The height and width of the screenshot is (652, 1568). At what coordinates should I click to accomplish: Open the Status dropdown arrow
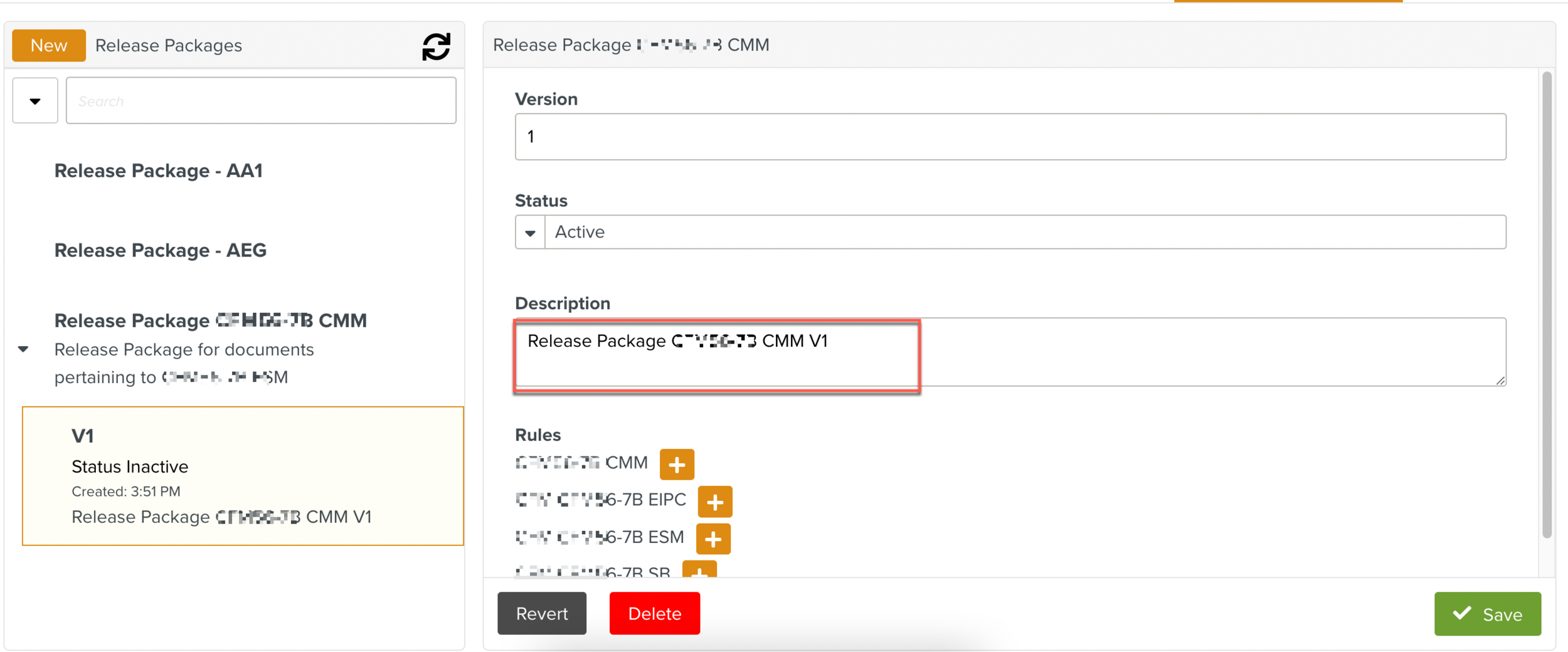[x=530, y=233]
